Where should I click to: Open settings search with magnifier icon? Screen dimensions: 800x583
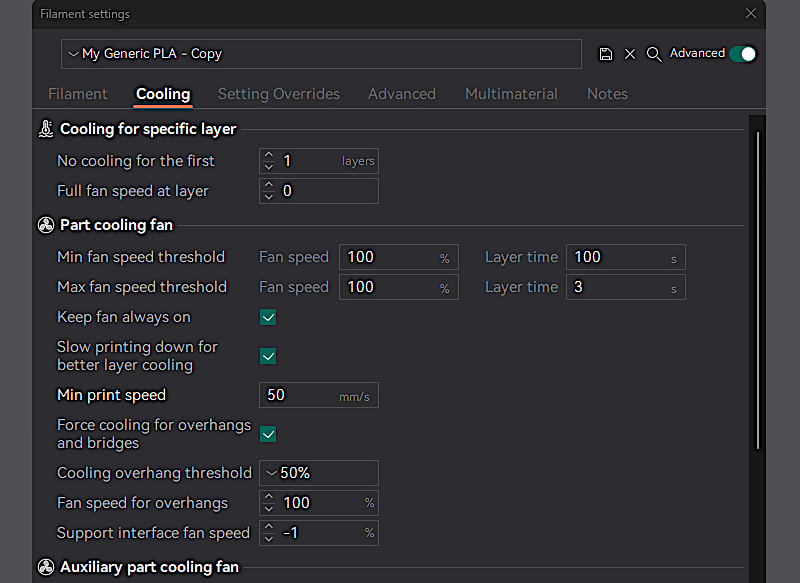[654, 54]
